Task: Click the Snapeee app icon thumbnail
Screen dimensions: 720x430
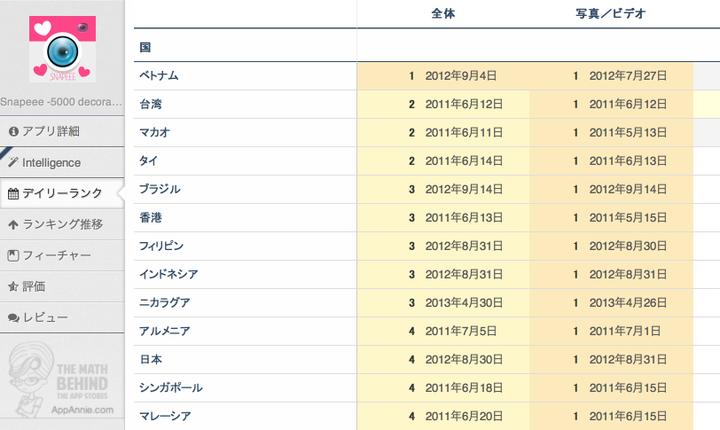Action: [62, 47]
